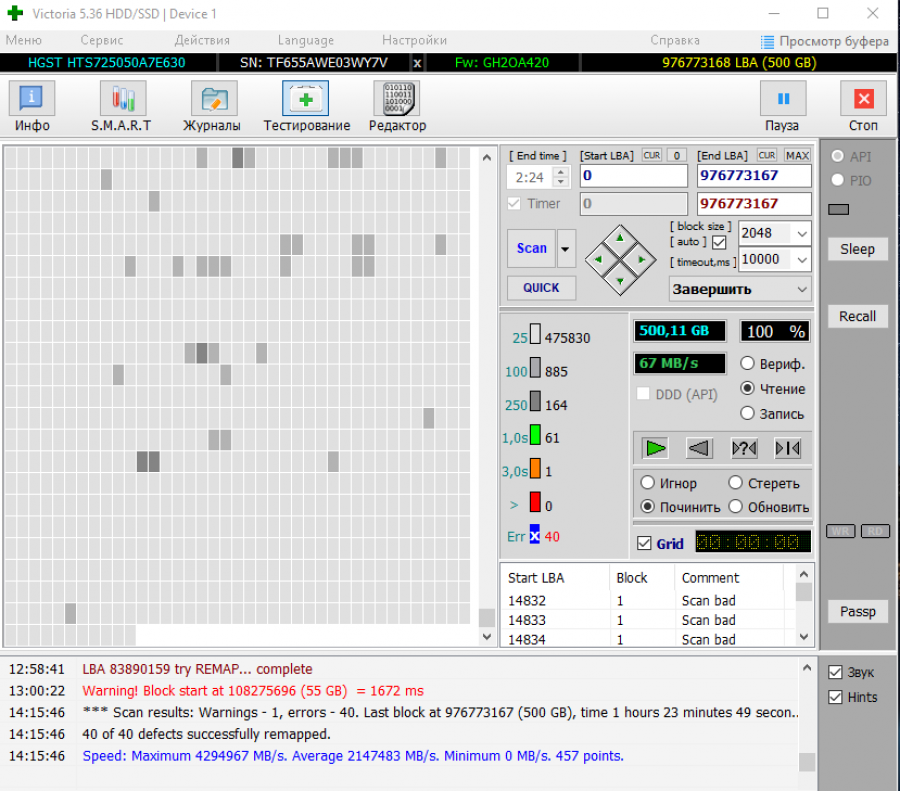Screen dimensions: 900x791
Task: Click the QUICK scan button
Action: (541, 288)
